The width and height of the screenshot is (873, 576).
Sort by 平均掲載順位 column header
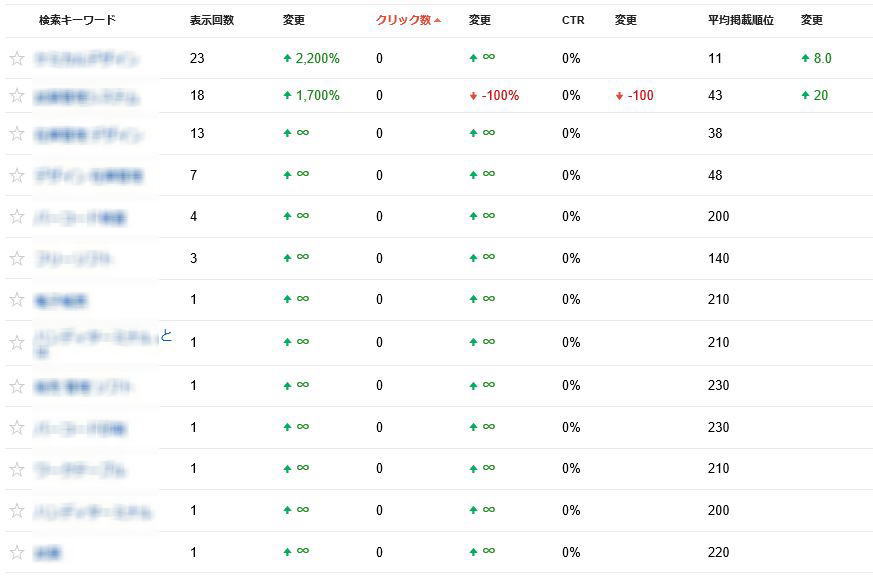pos(741,20)
